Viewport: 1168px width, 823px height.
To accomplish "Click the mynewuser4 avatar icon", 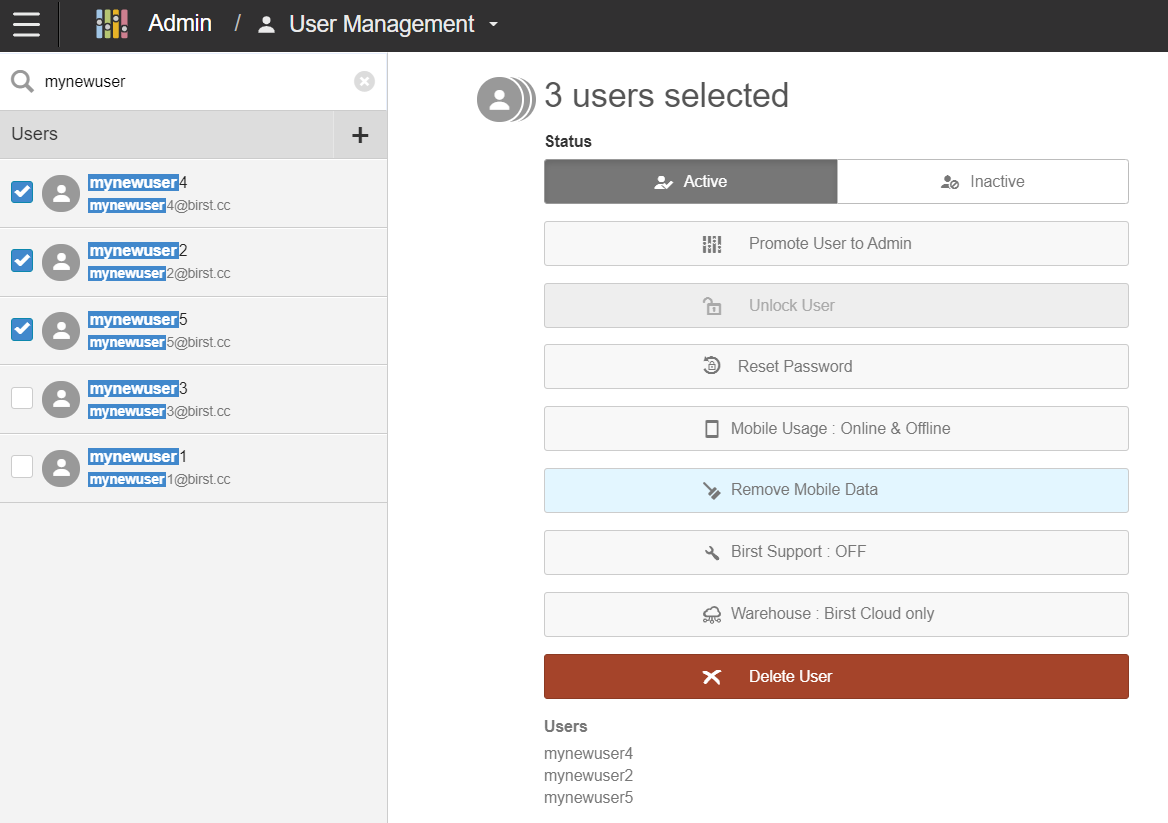I will point(61,194).
